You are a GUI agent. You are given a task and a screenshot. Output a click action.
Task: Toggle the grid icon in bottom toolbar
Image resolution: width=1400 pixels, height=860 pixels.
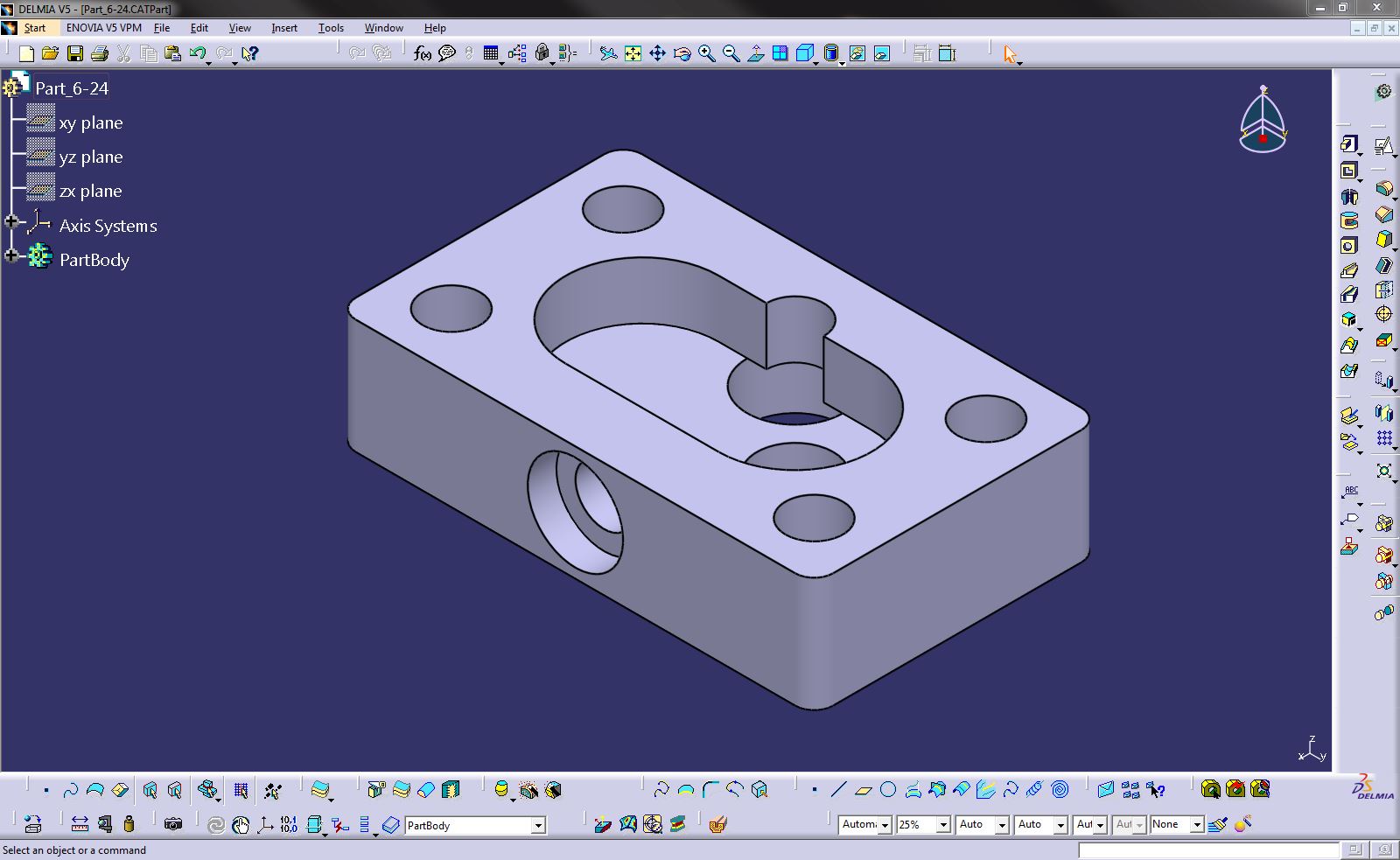[x=241, y=790]
